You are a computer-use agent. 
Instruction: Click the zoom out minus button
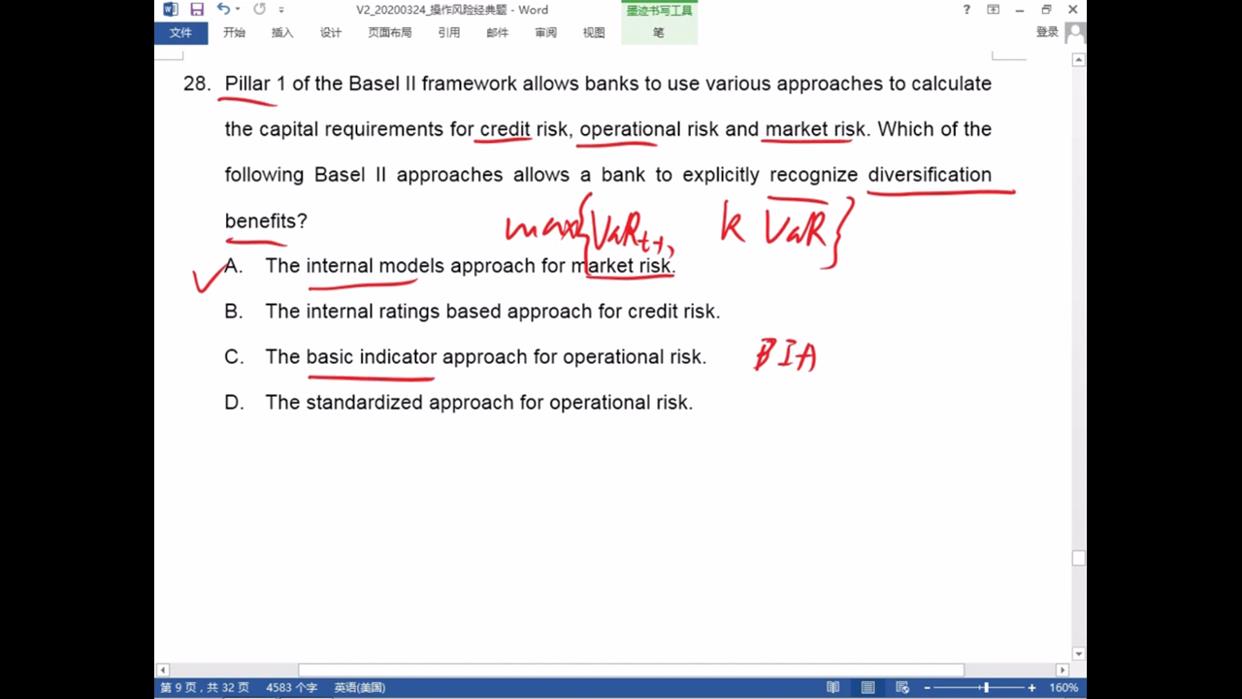coord(927,688)
